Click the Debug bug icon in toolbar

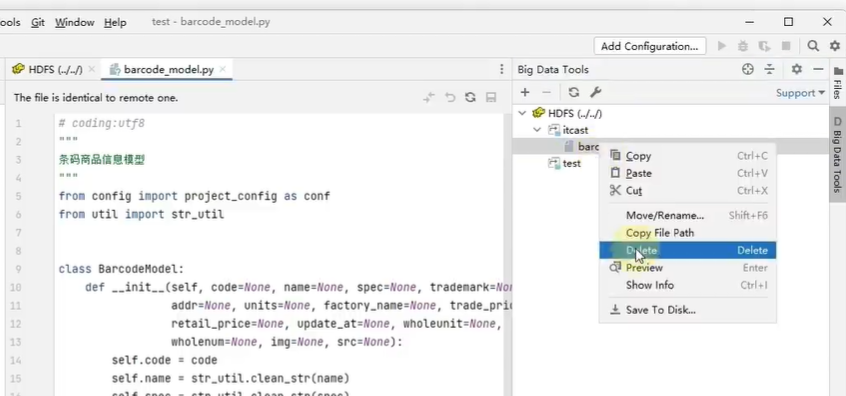coord(743,46)
